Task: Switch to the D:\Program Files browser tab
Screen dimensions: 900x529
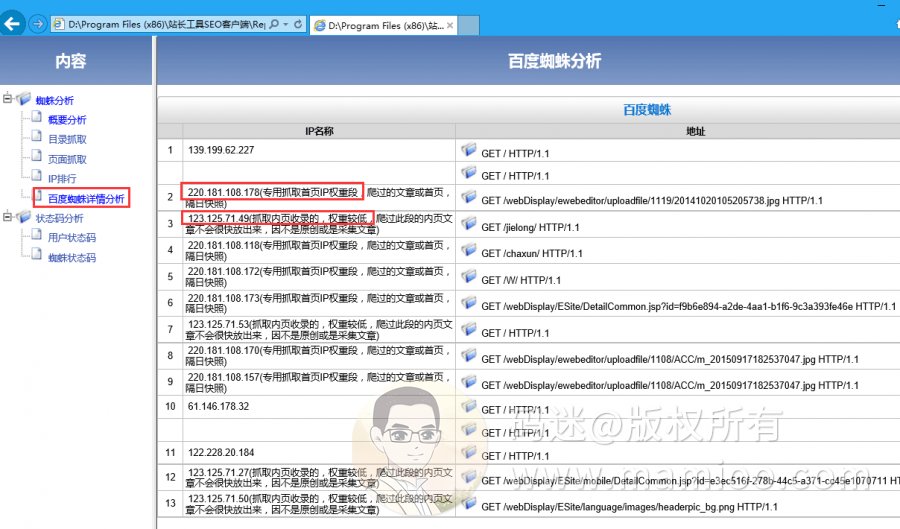Action: tap(380, 24)
